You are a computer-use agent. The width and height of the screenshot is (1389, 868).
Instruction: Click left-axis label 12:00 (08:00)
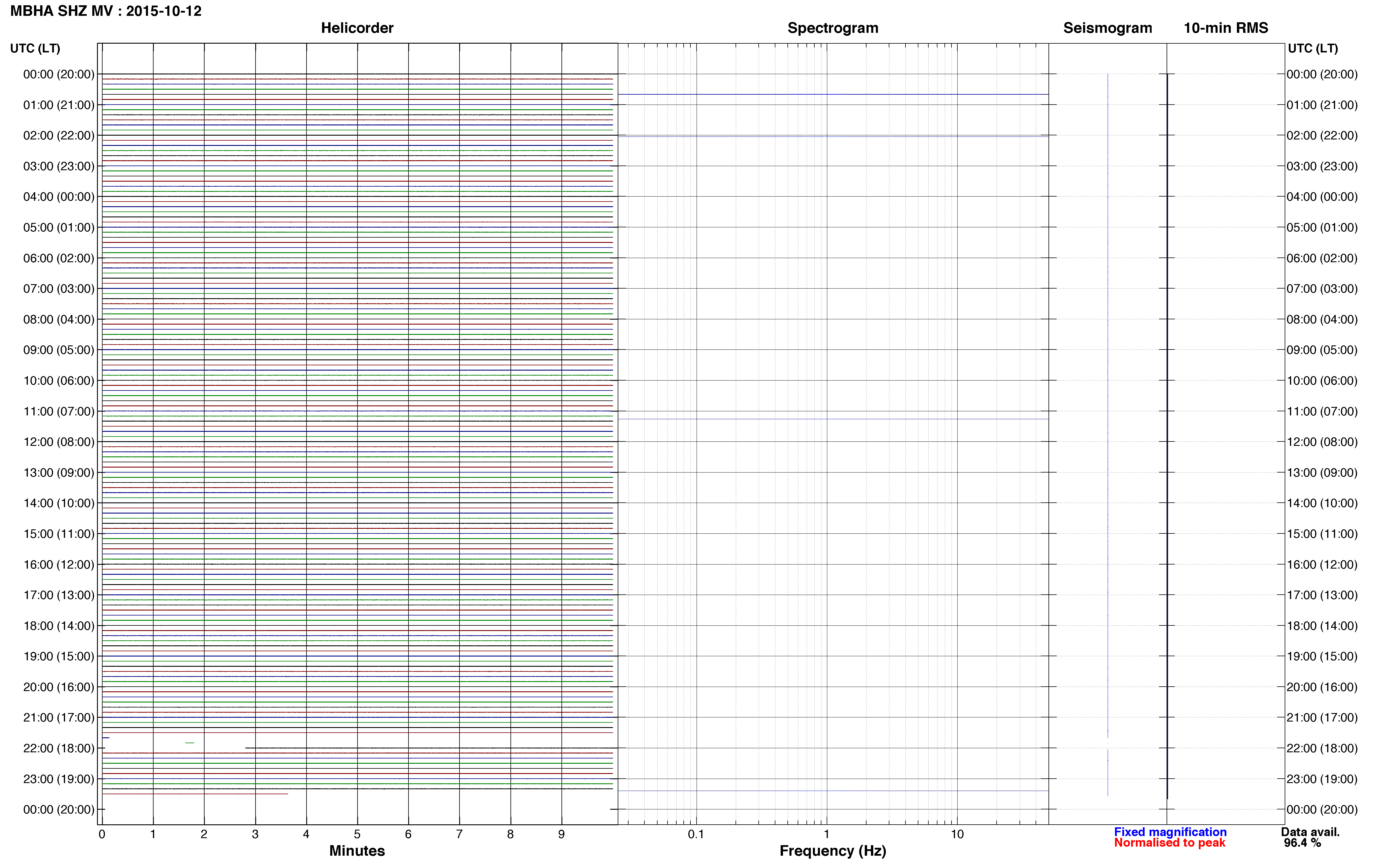(x=59, y=442)
